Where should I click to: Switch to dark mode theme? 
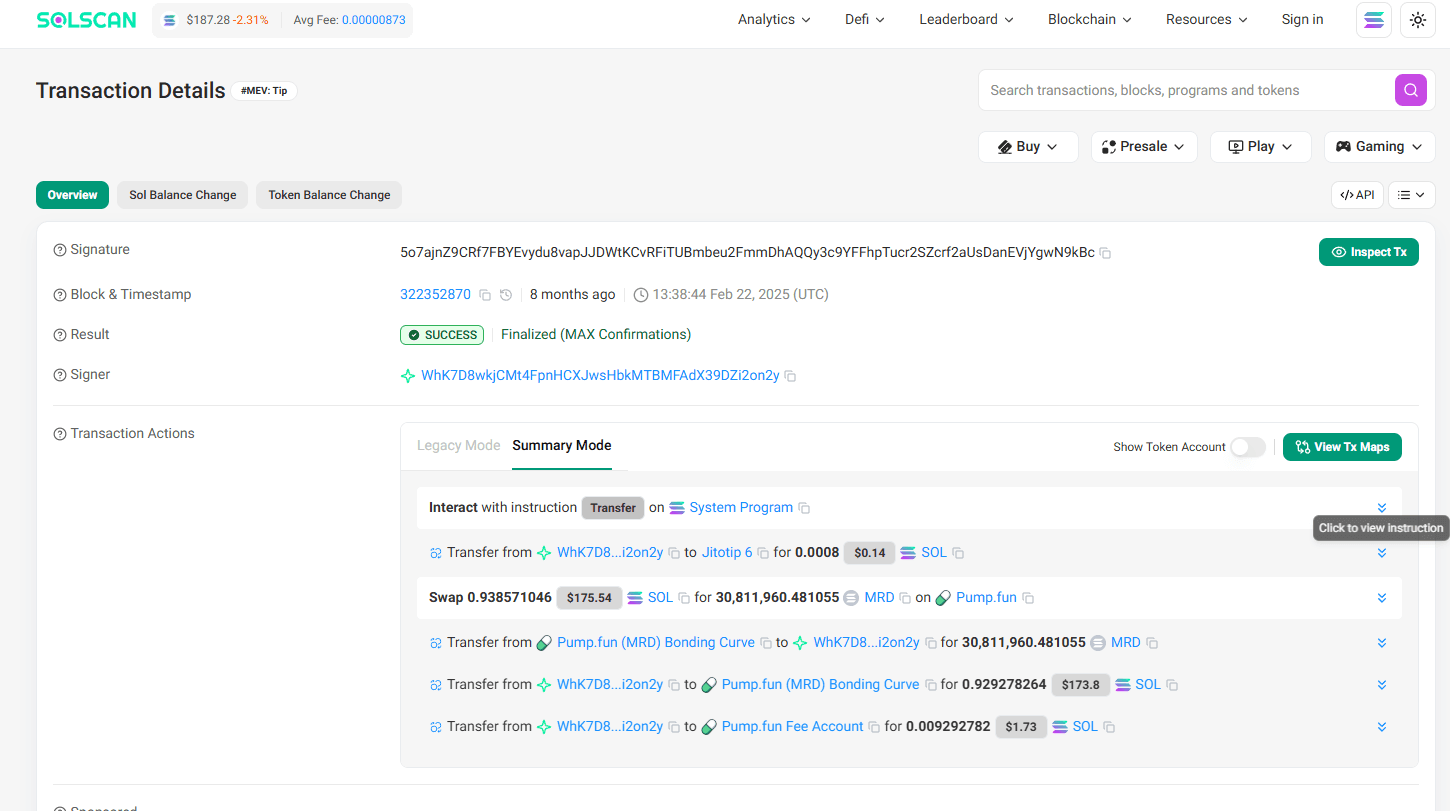point(1418,19)
